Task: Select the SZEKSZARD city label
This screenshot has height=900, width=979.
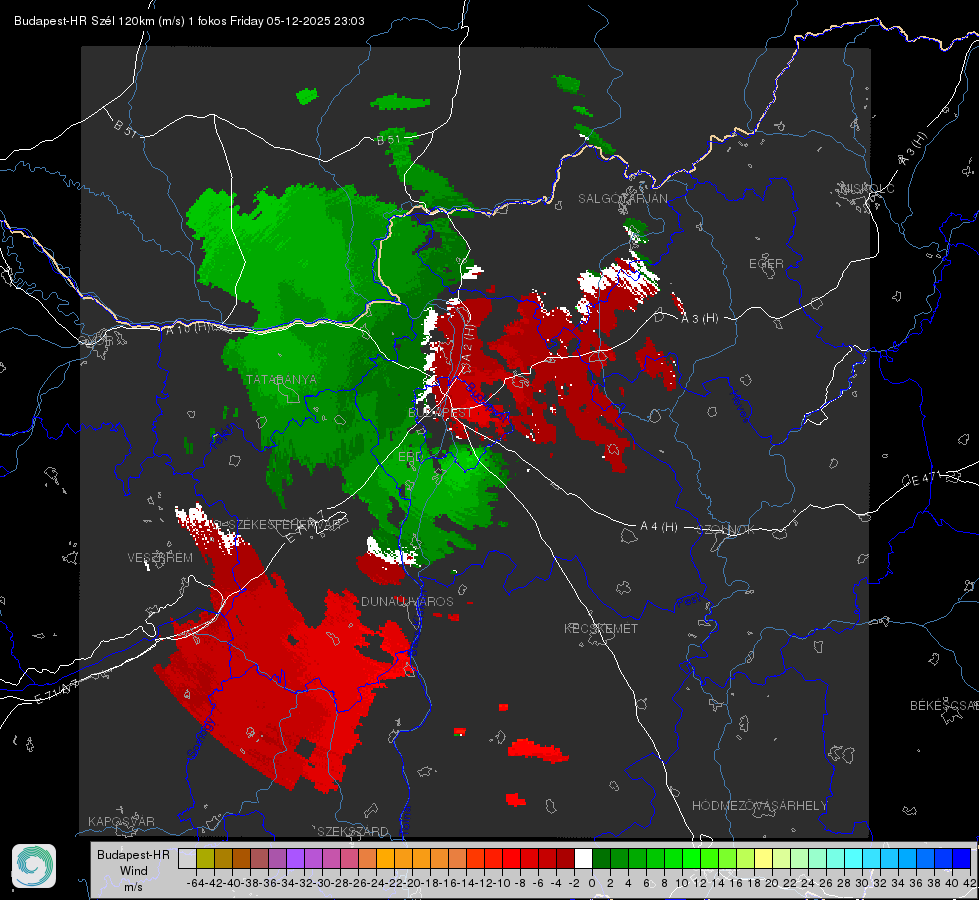Action: click(x=353, y=831)
